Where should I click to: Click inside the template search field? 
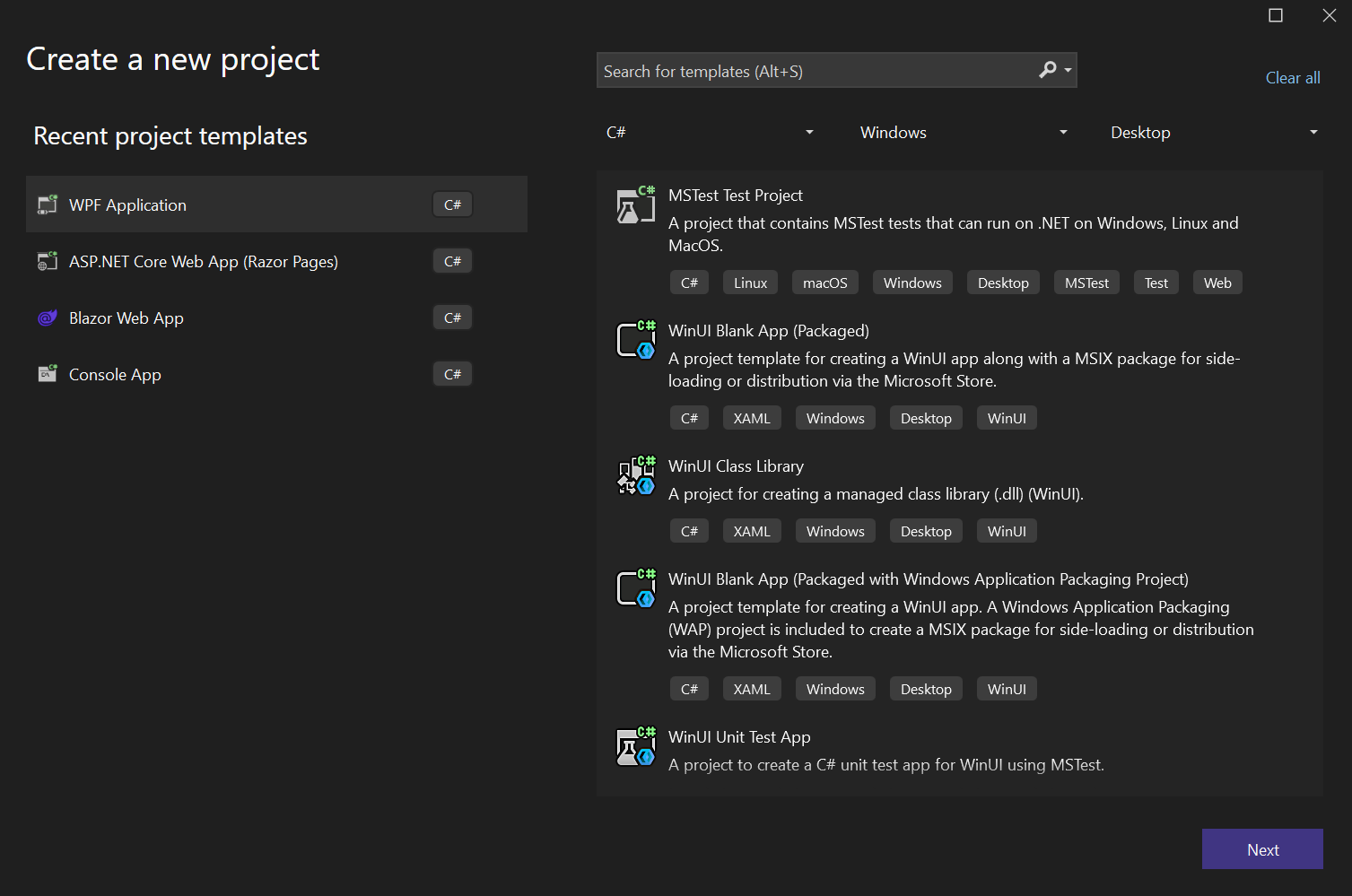pyautogui.click(x=807, y=70)
